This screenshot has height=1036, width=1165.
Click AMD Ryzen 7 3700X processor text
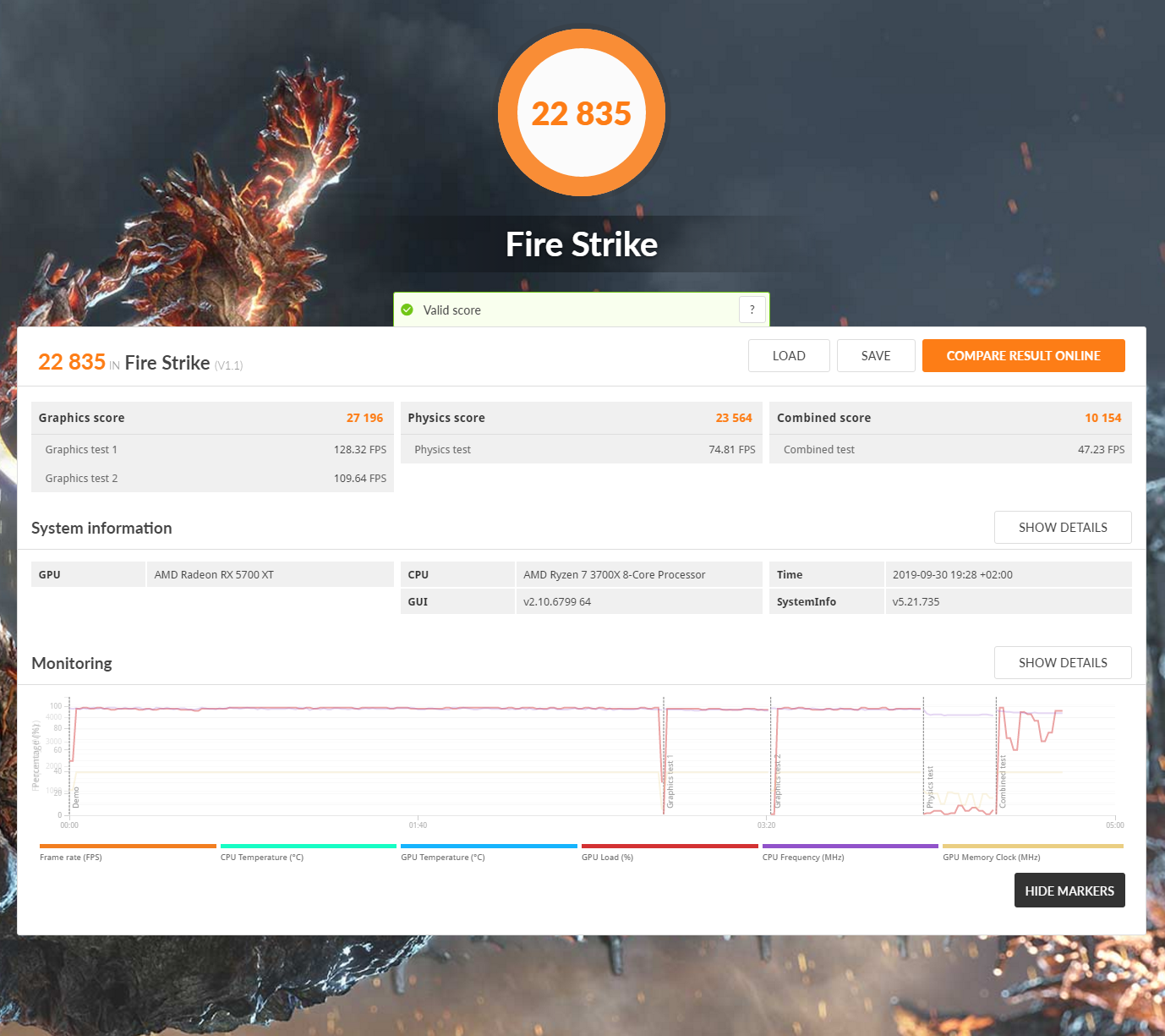615,574
